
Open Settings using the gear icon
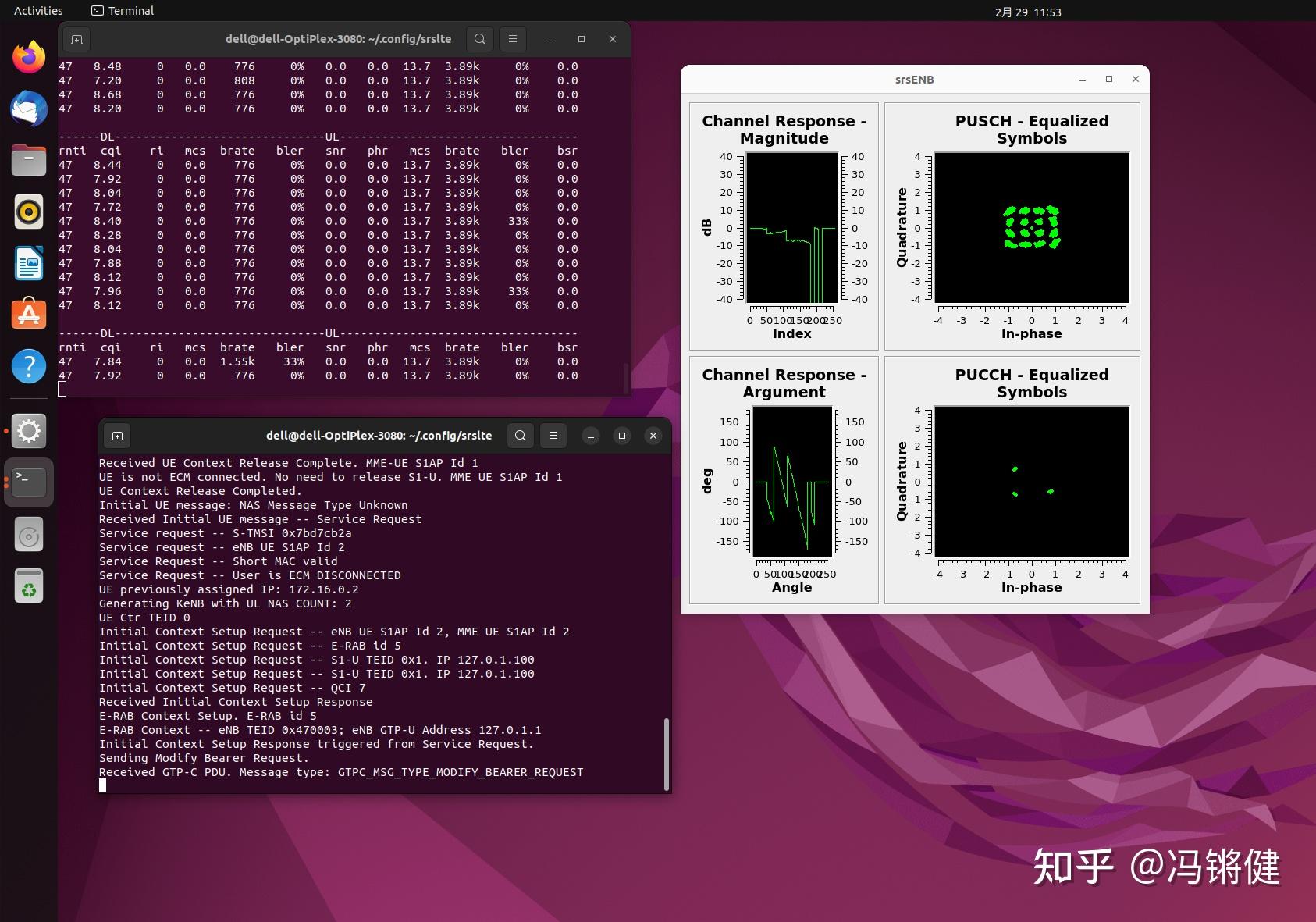(x=29, y=430)
